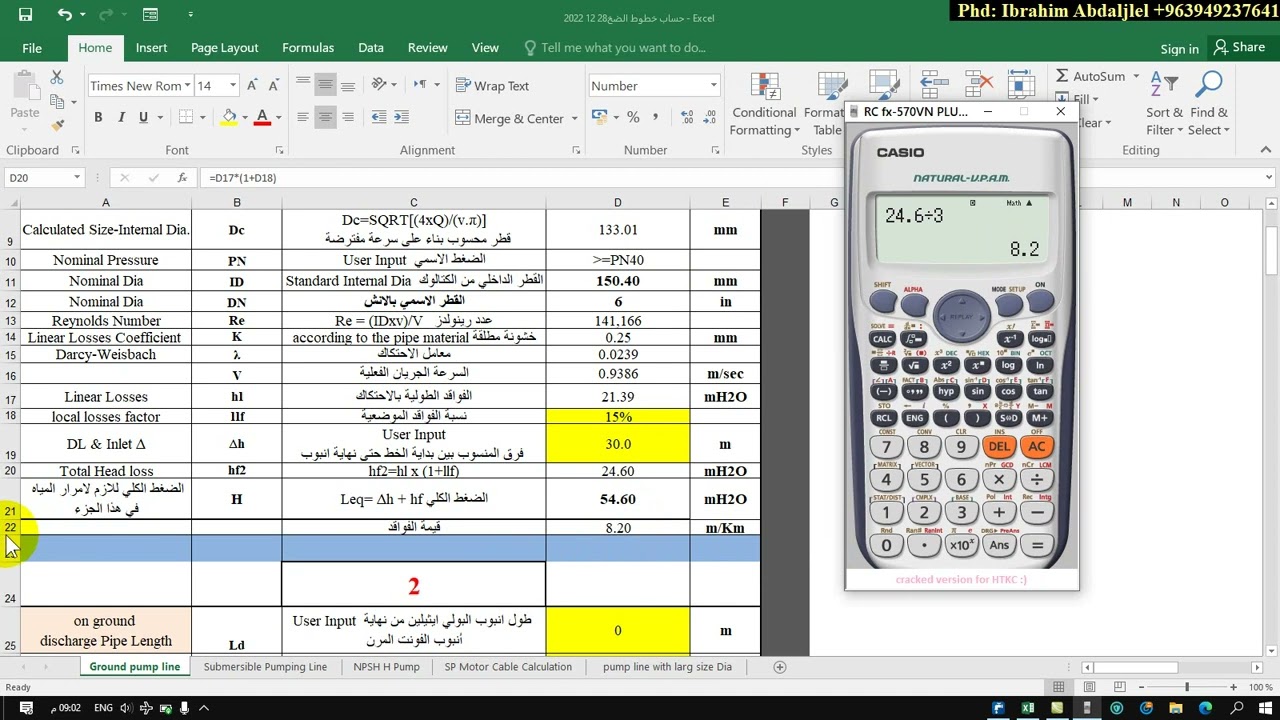Switch to the Formulas ribbon tab

point(308,48)
